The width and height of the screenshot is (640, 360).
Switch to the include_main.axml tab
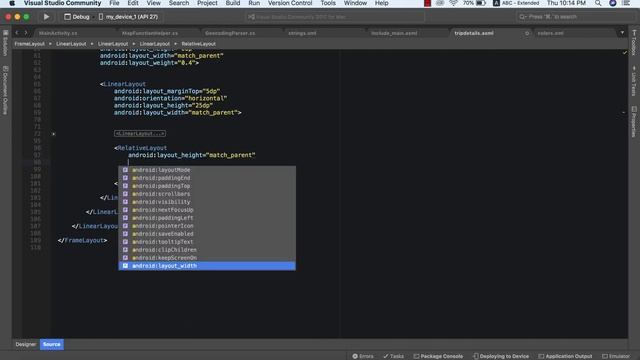click(394, 33)
